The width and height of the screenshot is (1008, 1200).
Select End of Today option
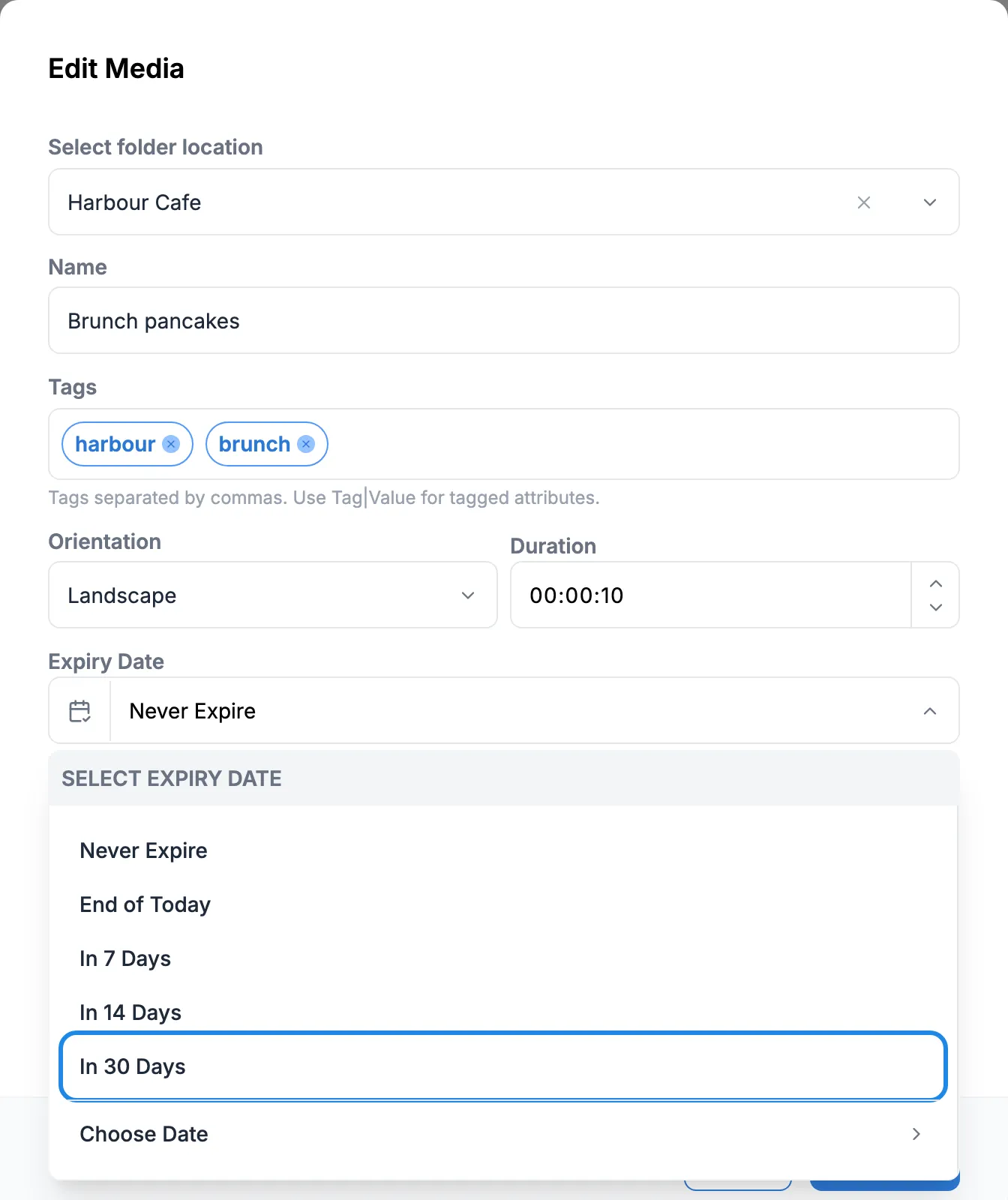coord(502,904)
